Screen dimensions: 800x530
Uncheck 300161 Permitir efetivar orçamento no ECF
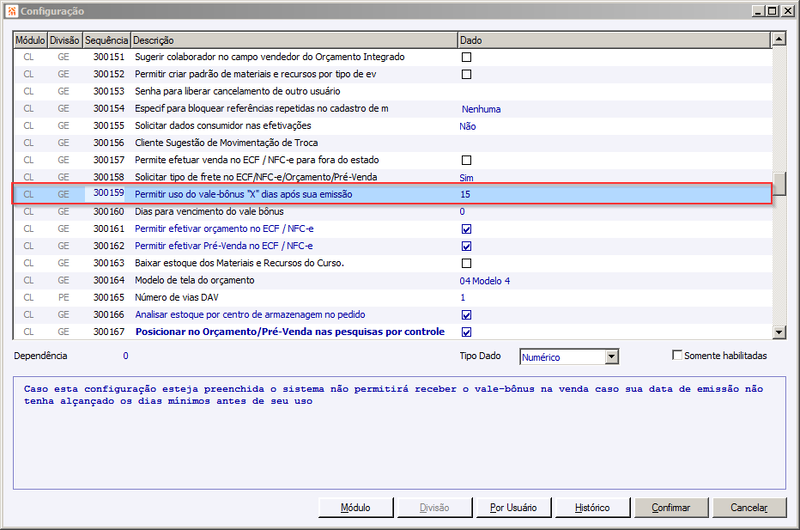click(466, 229)
